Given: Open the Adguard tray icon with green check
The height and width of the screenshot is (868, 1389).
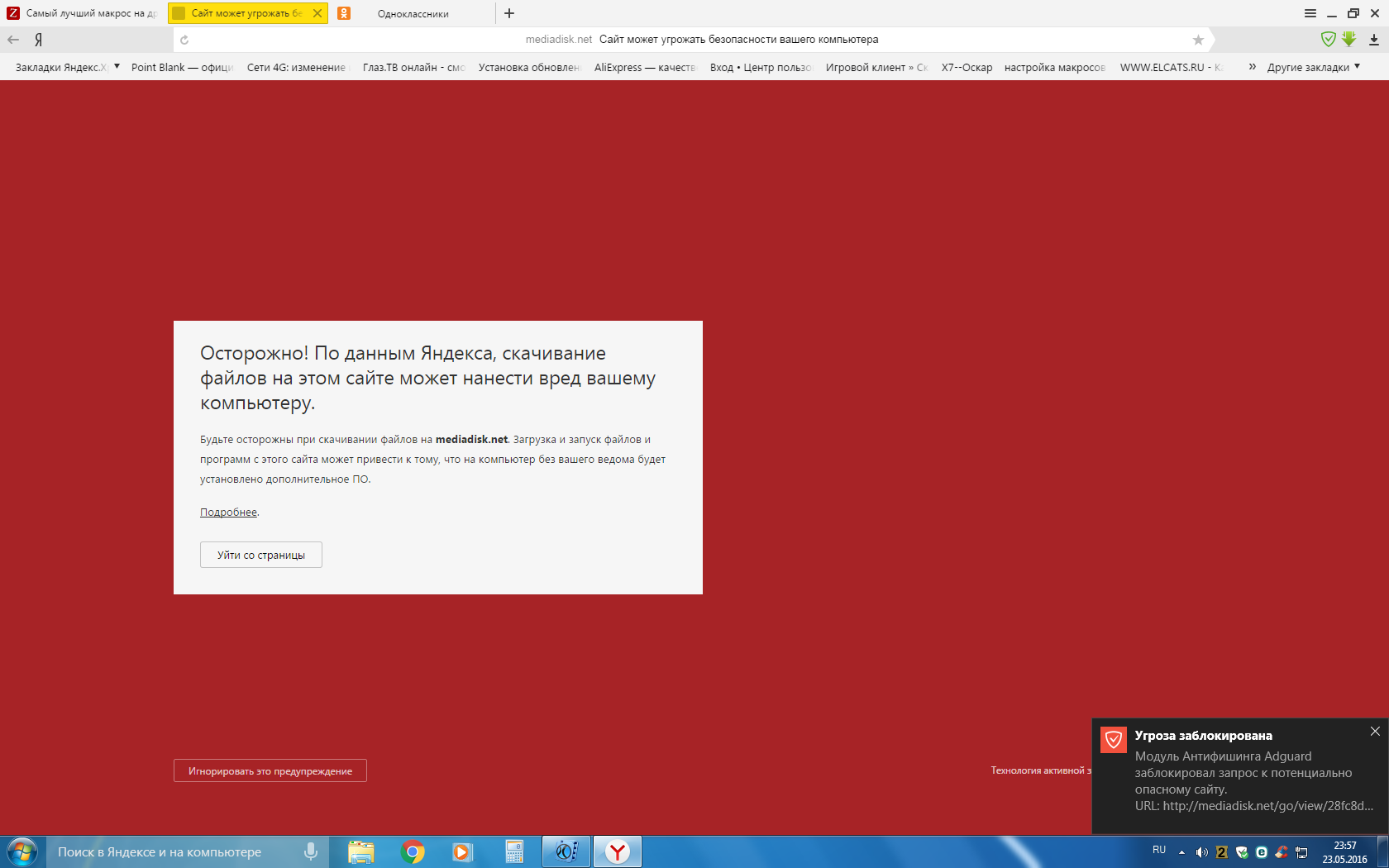Looking at the screenshot, I should click(x=1242, y=852).
